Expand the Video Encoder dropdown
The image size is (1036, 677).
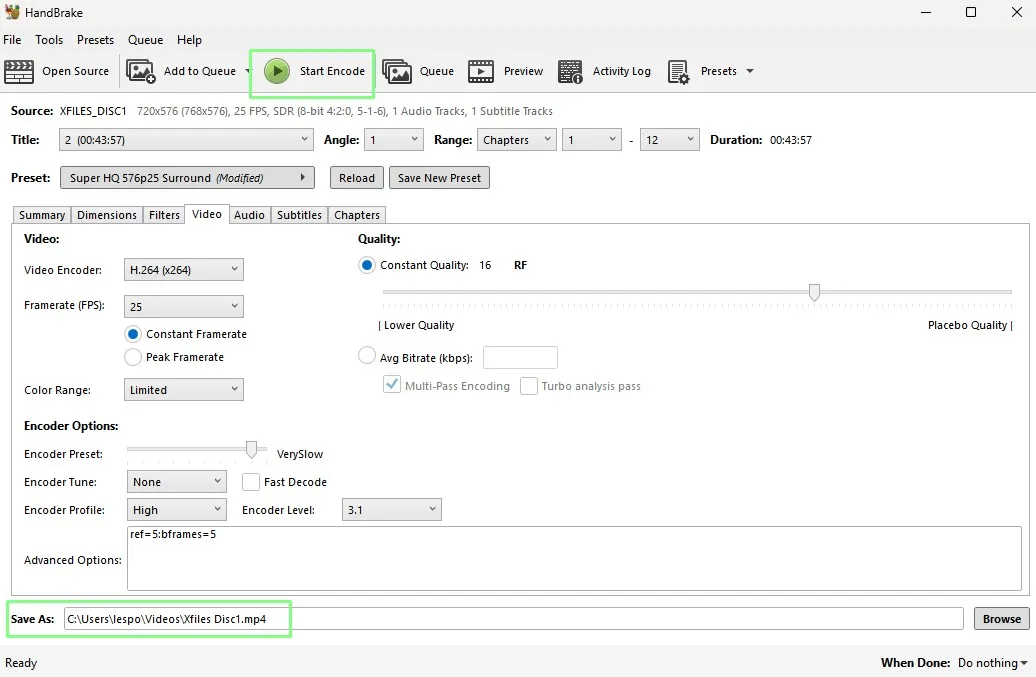pos(184,269)
